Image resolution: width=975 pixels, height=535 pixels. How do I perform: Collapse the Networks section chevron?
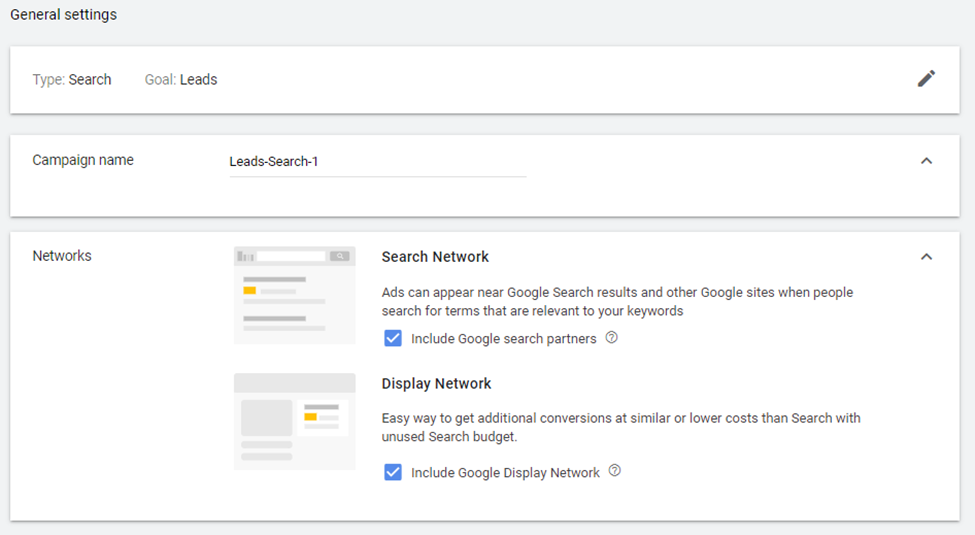(926, 256)
